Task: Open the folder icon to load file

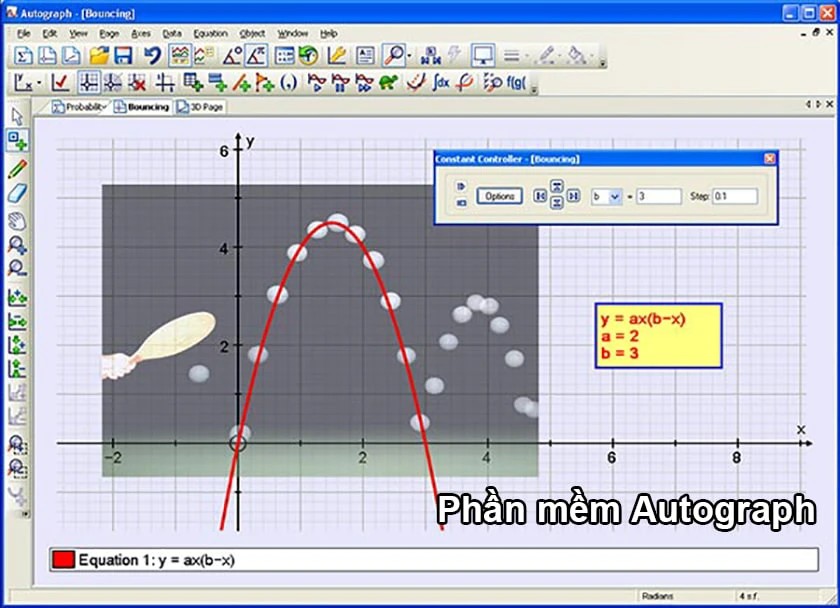Action: tap(99, 56)
